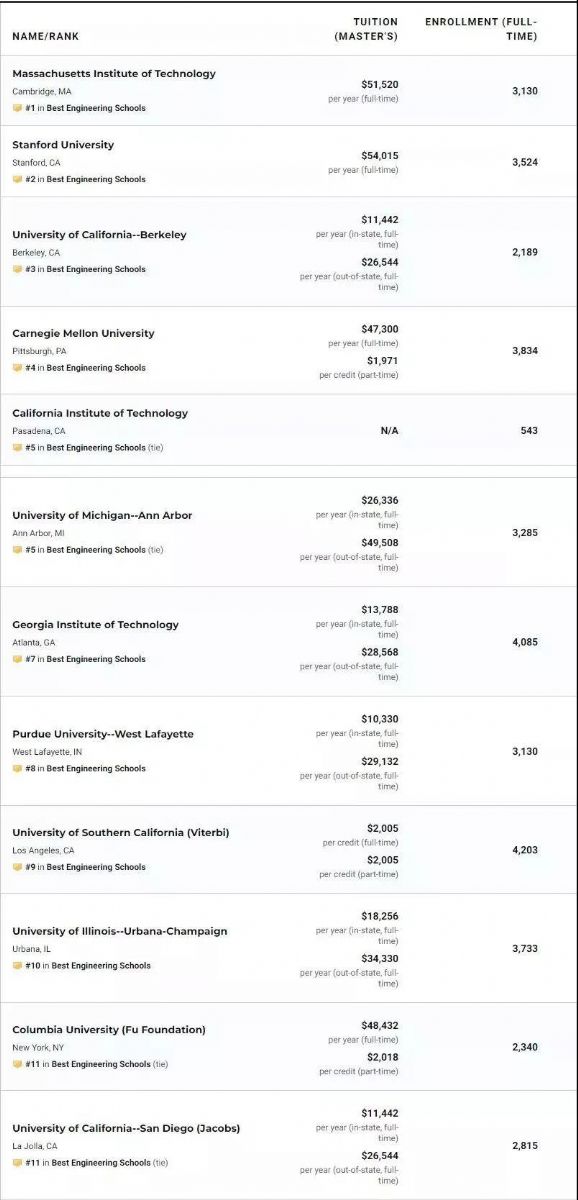Click the badge icon next to Carnegie Mellon's #4 rank
This screenshot has width=578, height=1200.
pos(17,368)
